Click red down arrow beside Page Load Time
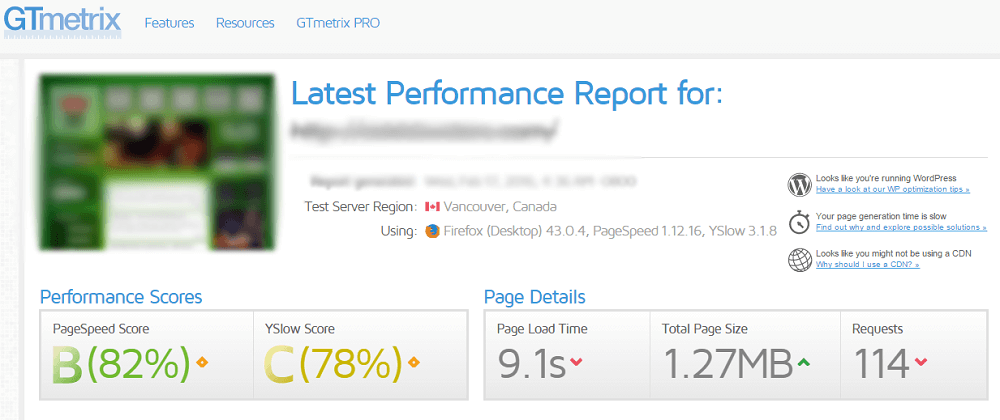Screen dimensions: 1000x420 click(576, 362)
